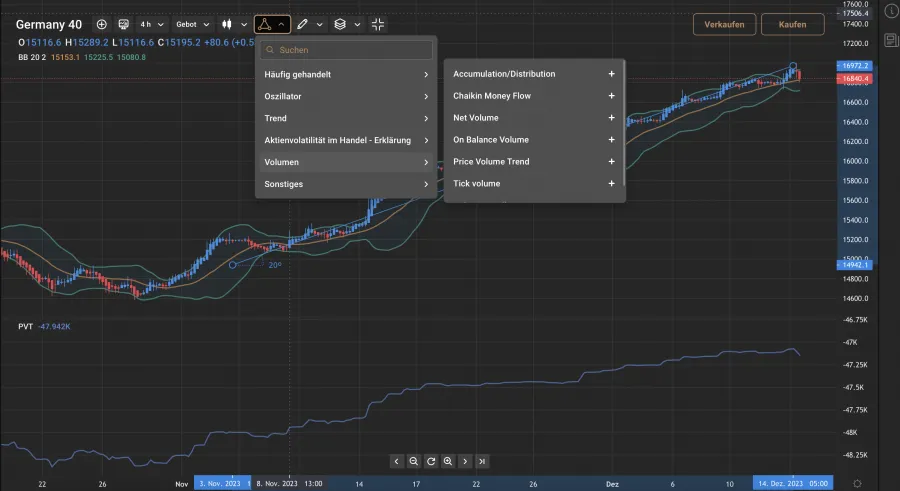Jump to latest bar with end arrow
This screenshot has width=900, height=491.
tap(482, 461)
